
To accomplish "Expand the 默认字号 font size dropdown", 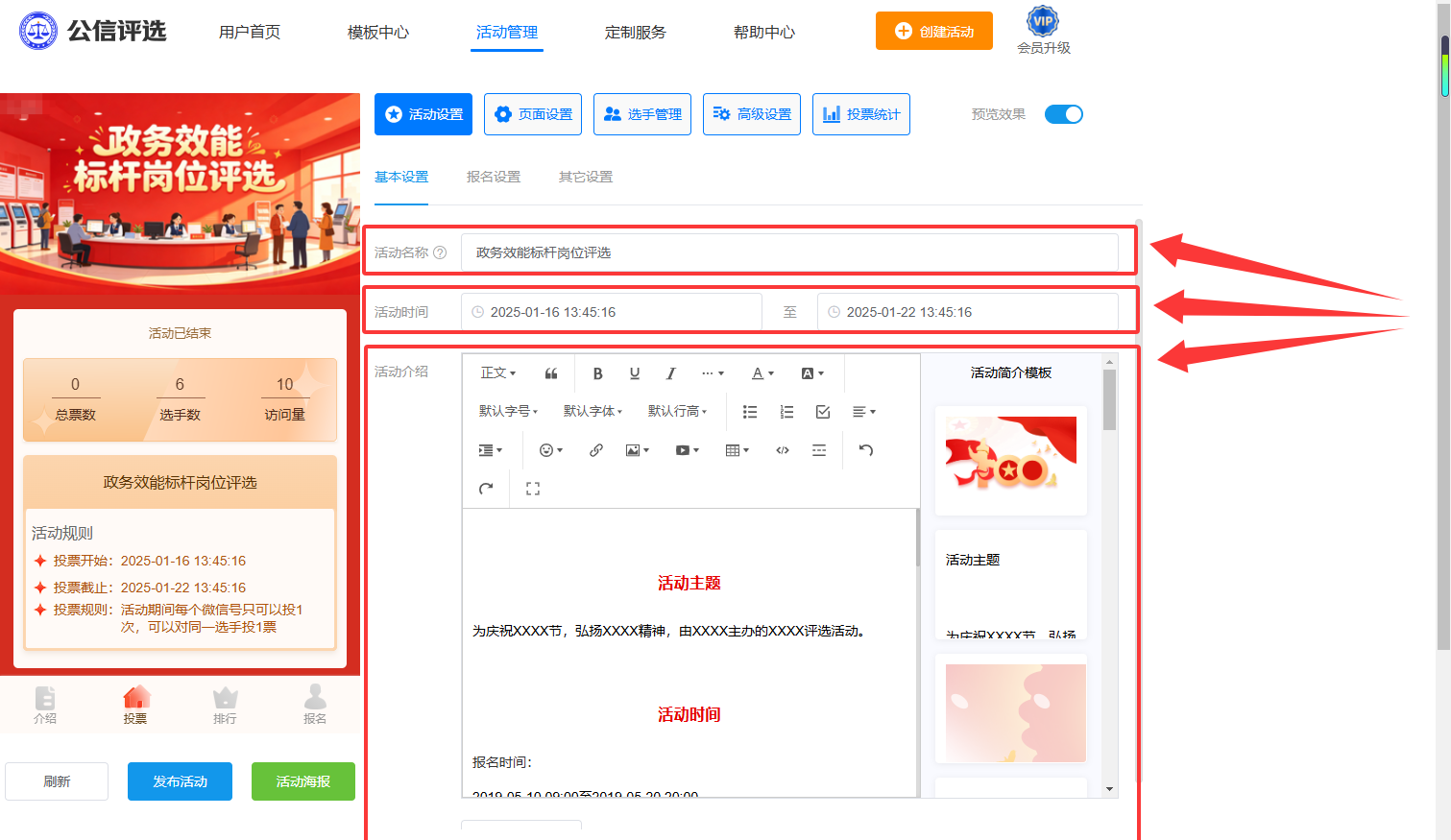I will tap(508, 412).
